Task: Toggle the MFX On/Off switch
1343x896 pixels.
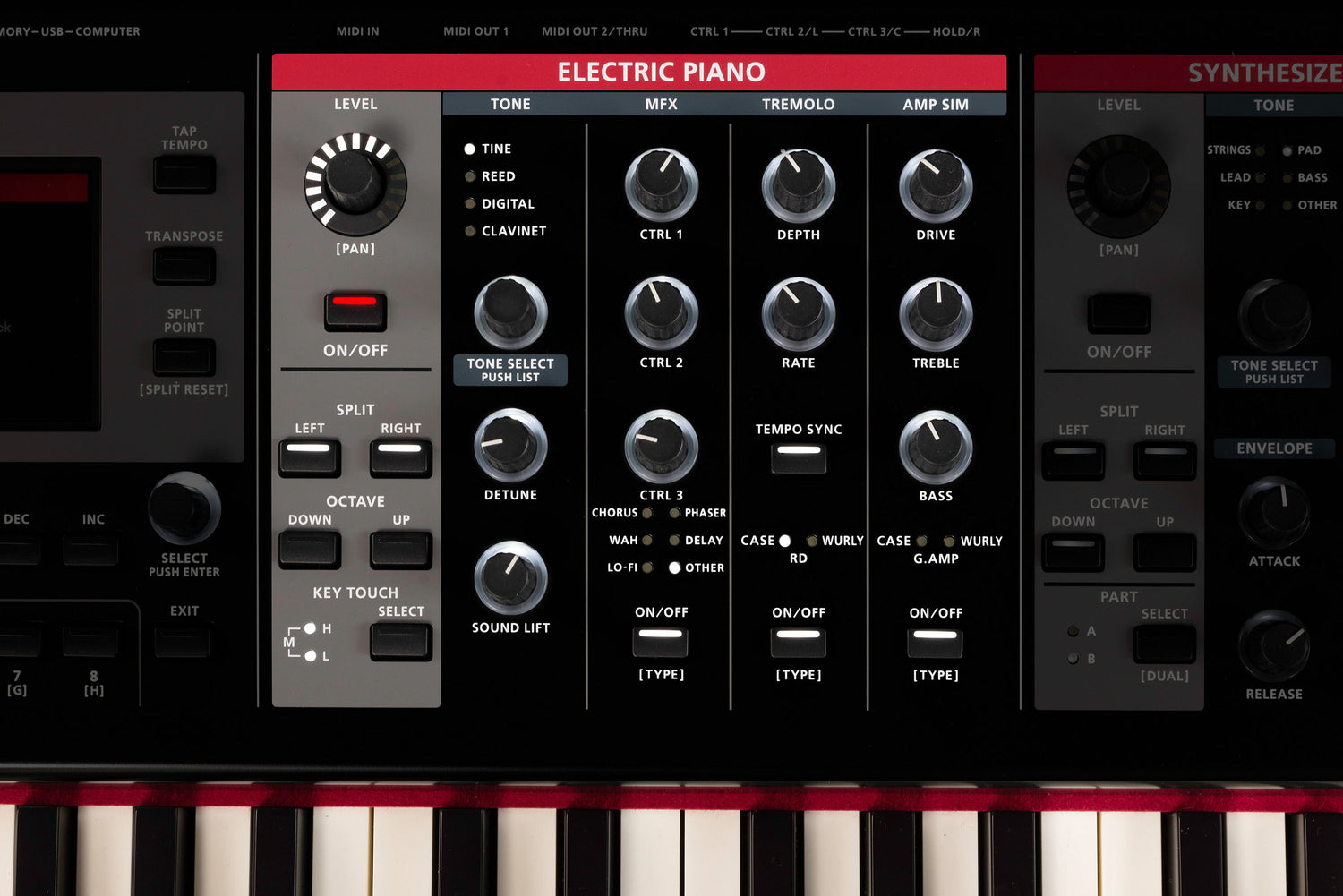Action: tap(661, 641)
